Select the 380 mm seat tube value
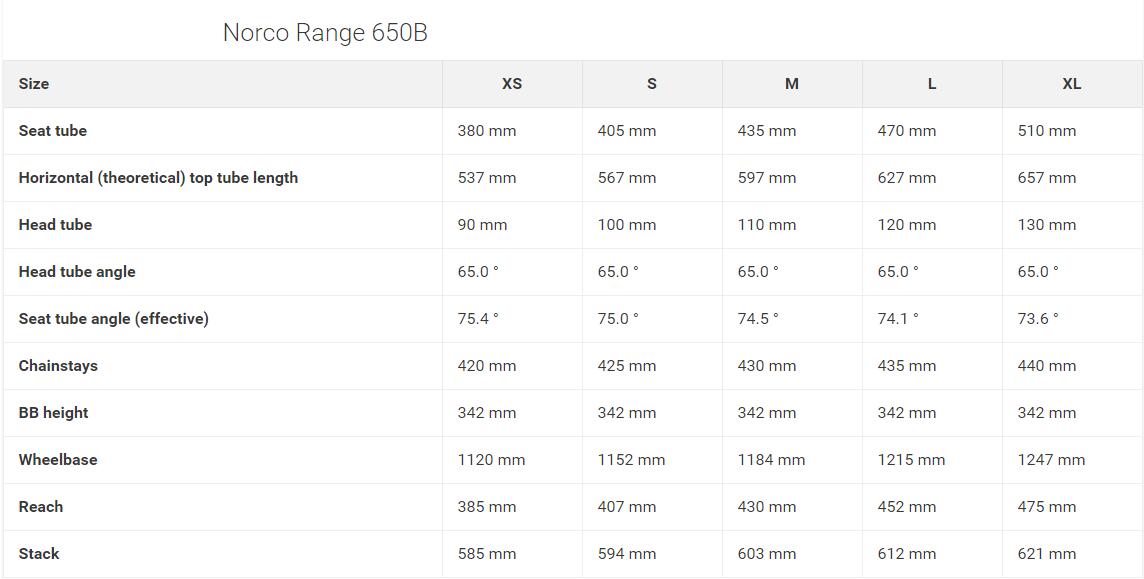Viewport: 1144px width, 579px height. click(x=487, y=131)
